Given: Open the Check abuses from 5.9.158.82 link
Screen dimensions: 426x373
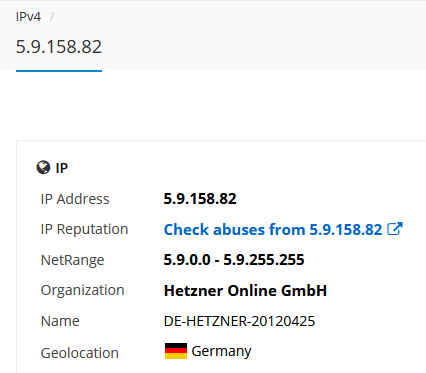Looking at the screenshot, I should pyautogui.click(x=273, y=229).
